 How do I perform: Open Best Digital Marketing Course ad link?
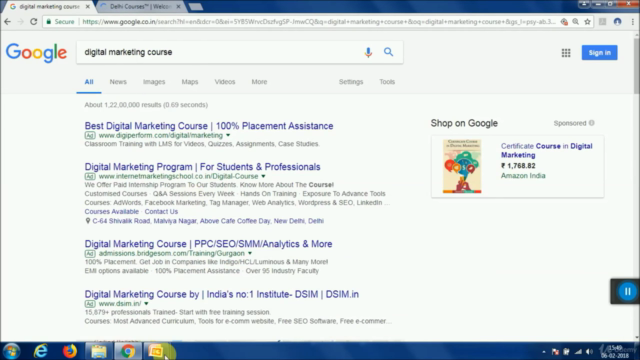[x=209, y=126]
